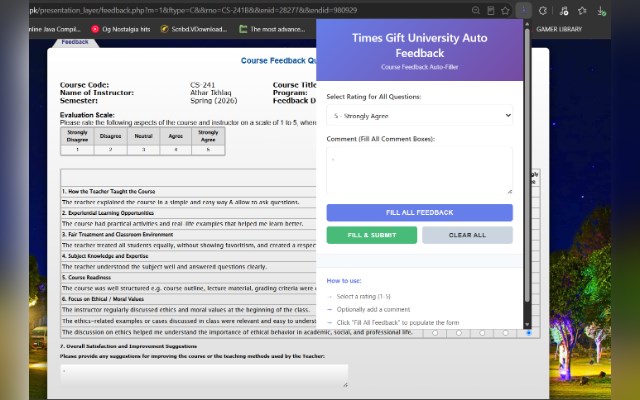
Task: Click the 'How to use:' heading
Action: click(344, 281)
